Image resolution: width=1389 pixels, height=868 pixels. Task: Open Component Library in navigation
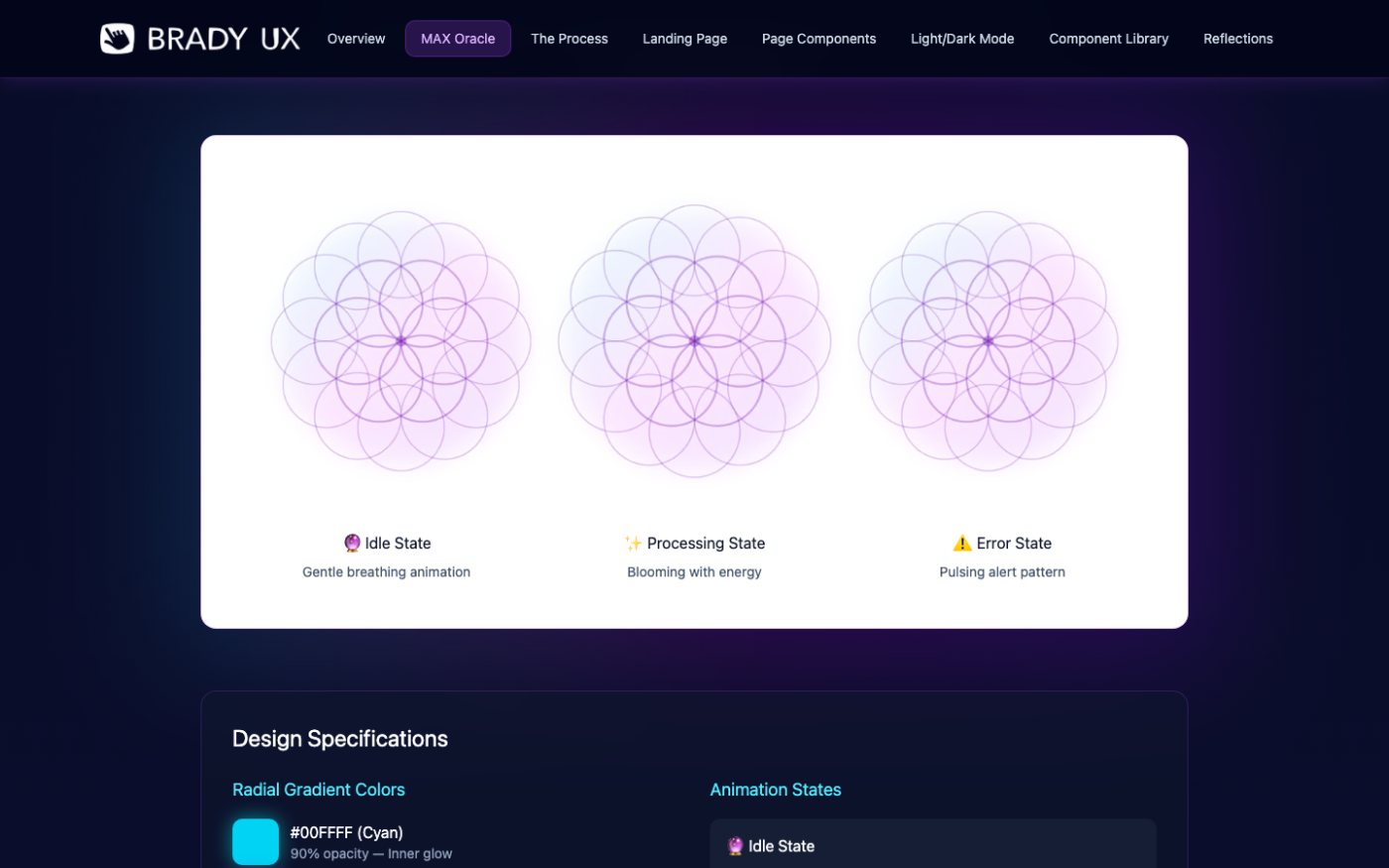point(1108,39)
